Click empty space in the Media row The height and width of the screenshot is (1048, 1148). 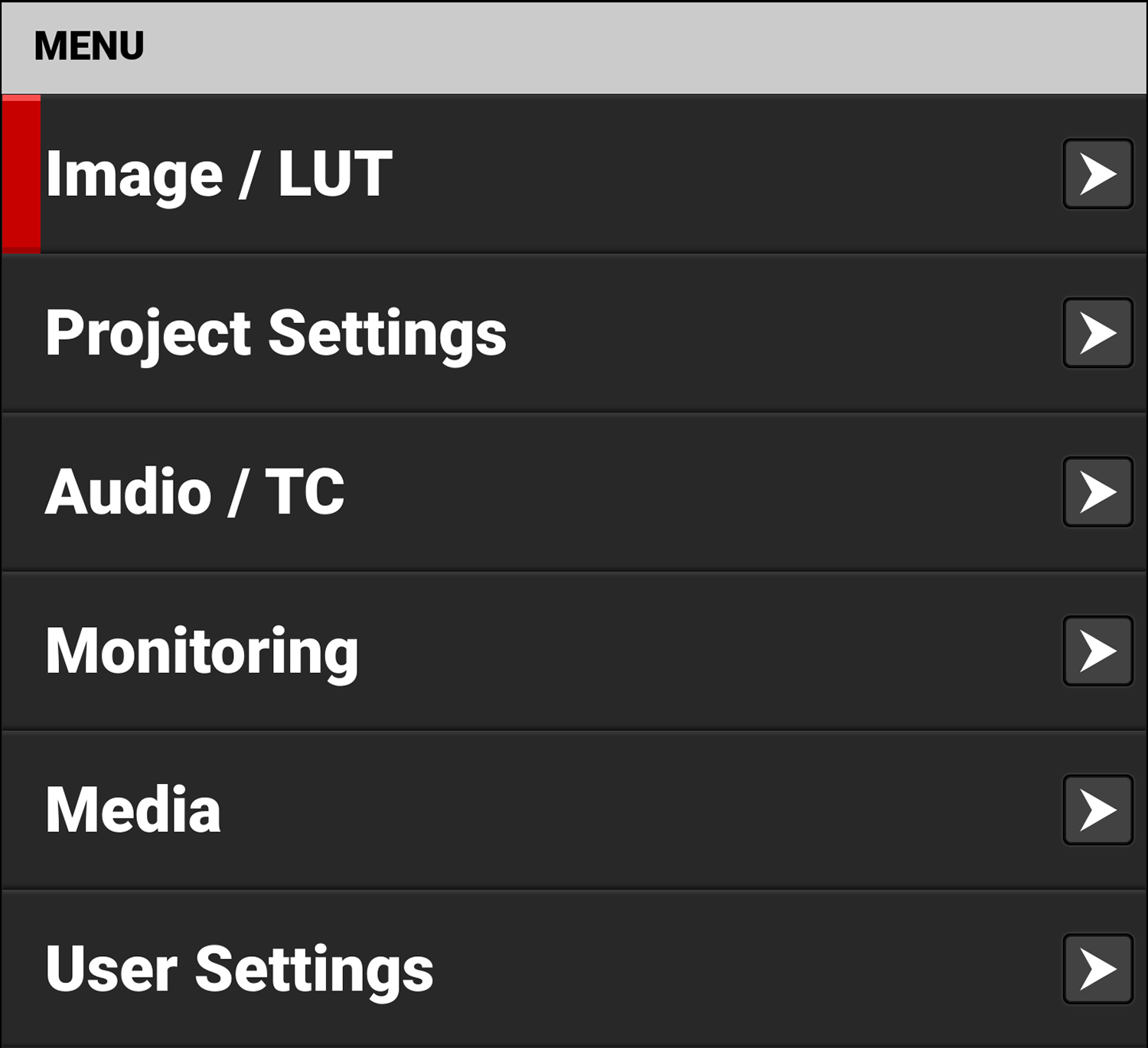tap(612, 810)
